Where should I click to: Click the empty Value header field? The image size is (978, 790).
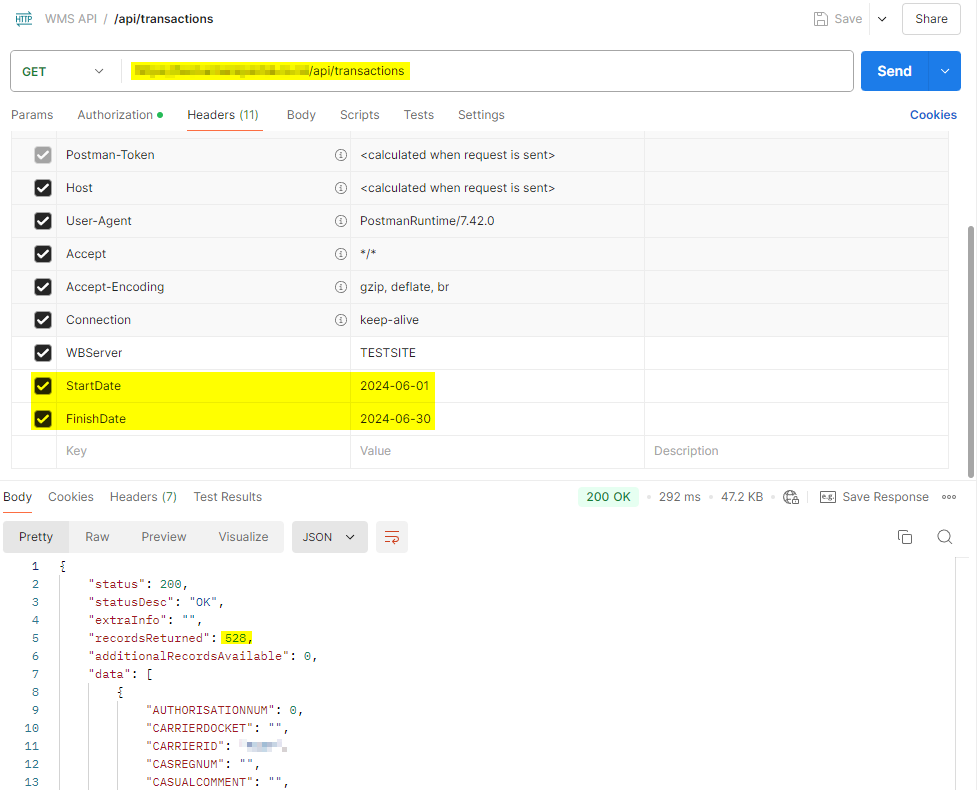pyautogui.click(x=497, y=451)
